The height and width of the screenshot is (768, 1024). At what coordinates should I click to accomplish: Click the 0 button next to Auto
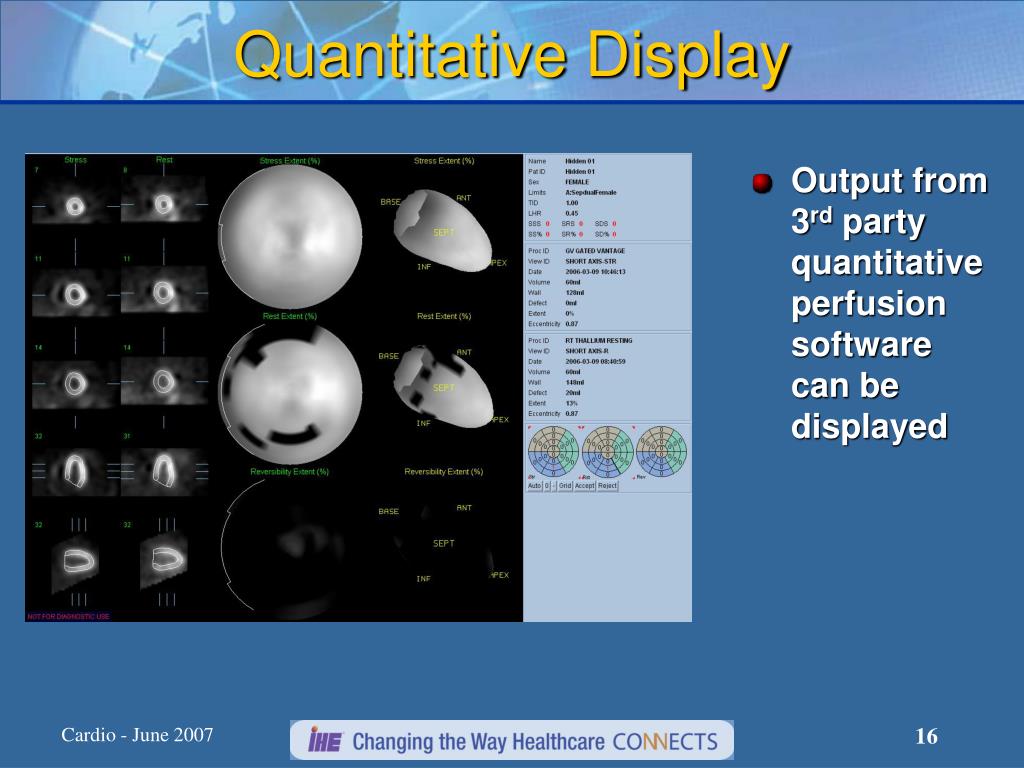tap(547, 486)
